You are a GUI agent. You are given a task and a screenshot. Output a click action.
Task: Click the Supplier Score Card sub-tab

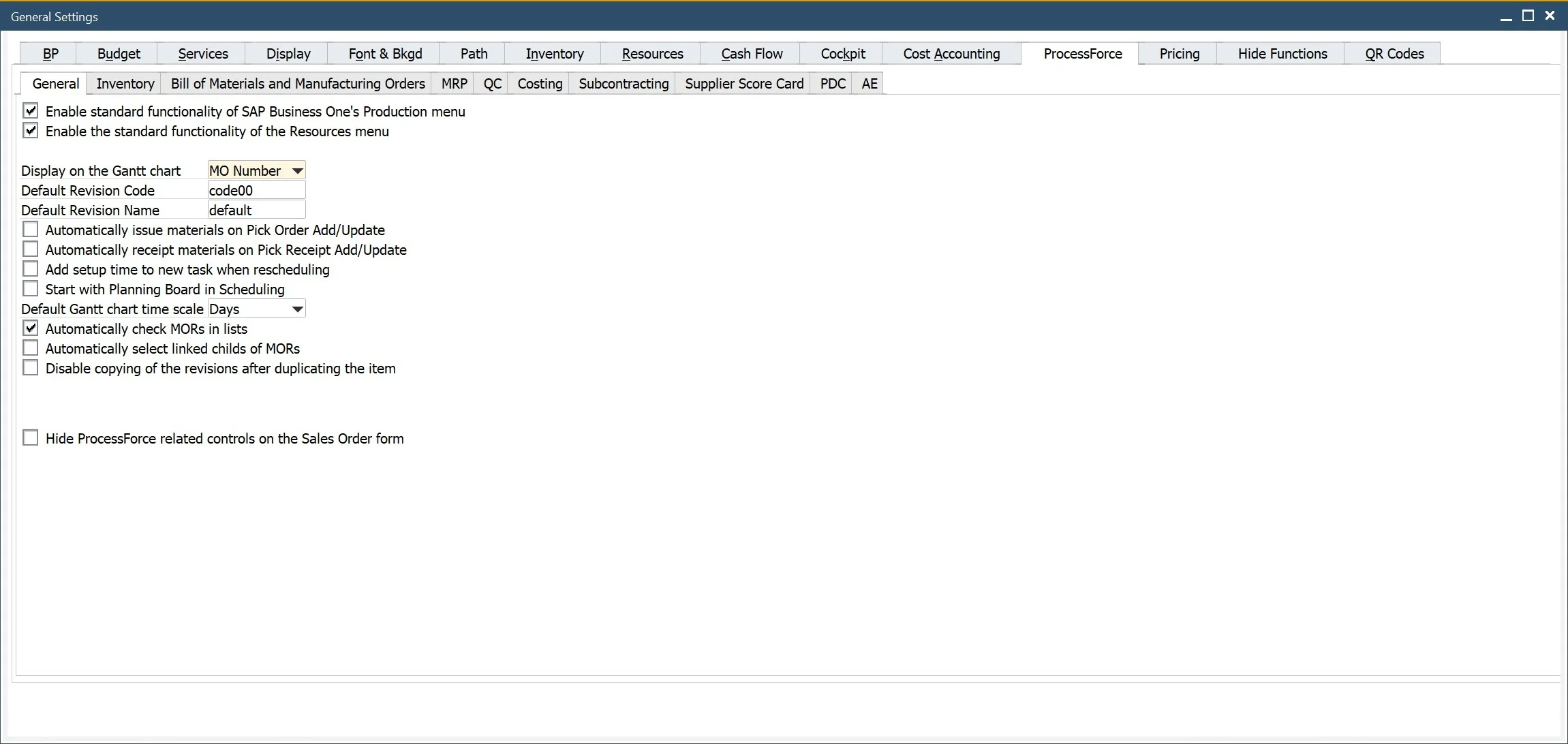tap(744, 83)
